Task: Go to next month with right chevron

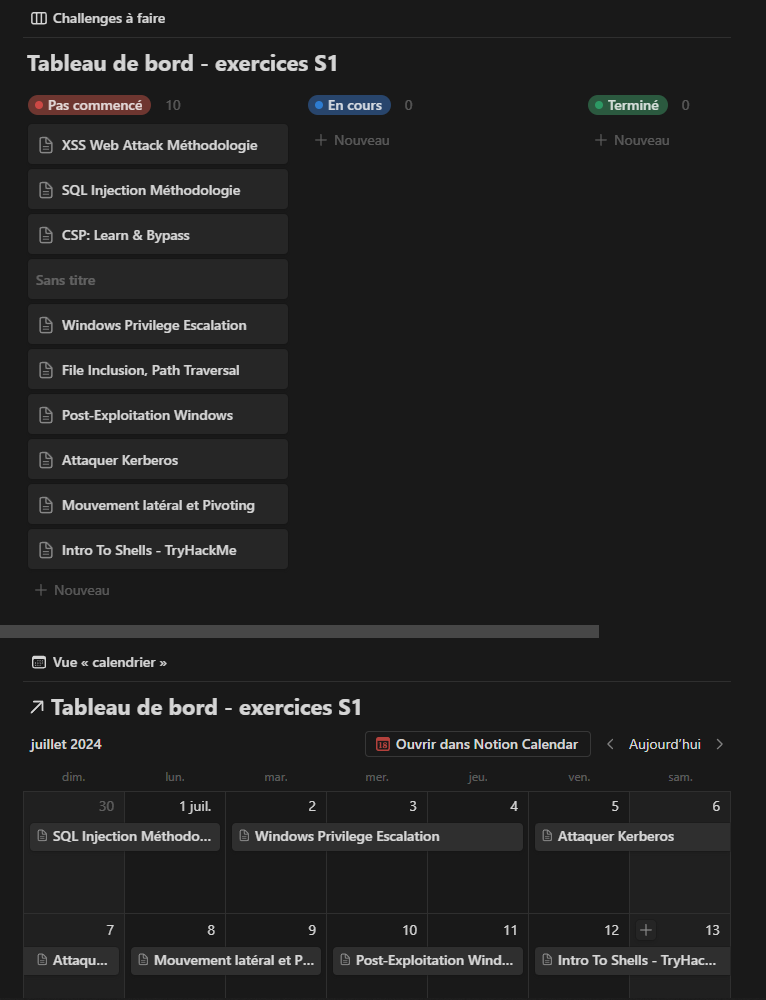Action: 720,744
